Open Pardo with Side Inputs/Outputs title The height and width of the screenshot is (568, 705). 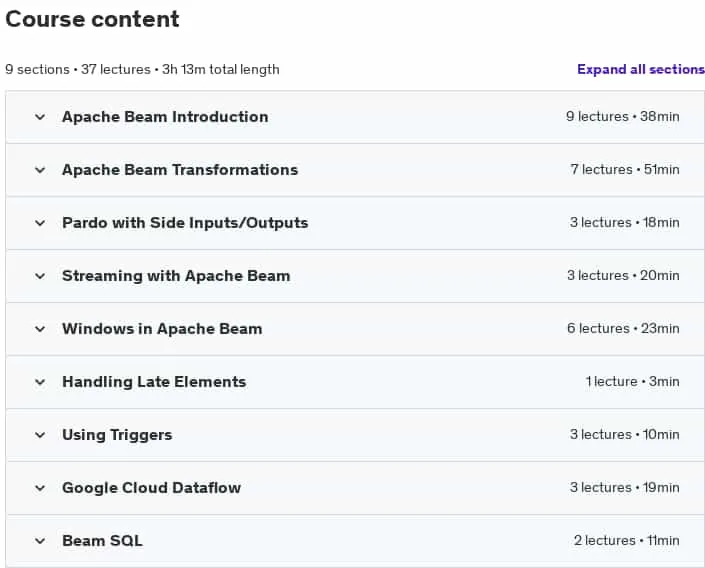(185, 223)
